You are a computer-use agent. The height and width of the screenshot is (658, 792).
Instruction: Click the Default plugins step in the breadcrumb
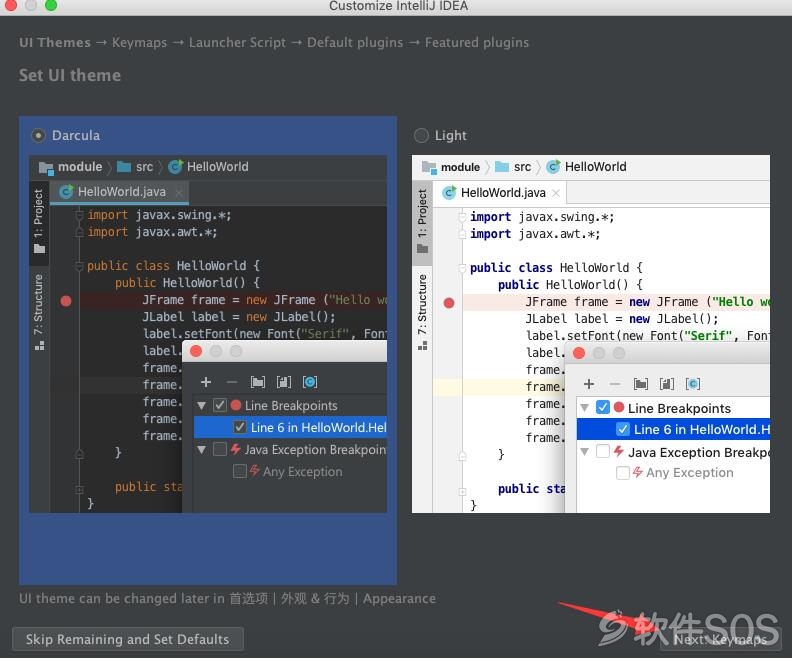(355, 42)
